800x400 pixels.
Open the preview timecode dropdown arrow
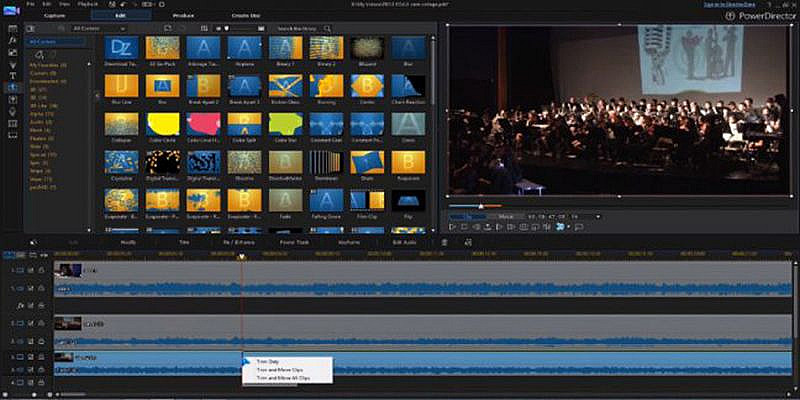pyautogui.click(x=598, y=217)
